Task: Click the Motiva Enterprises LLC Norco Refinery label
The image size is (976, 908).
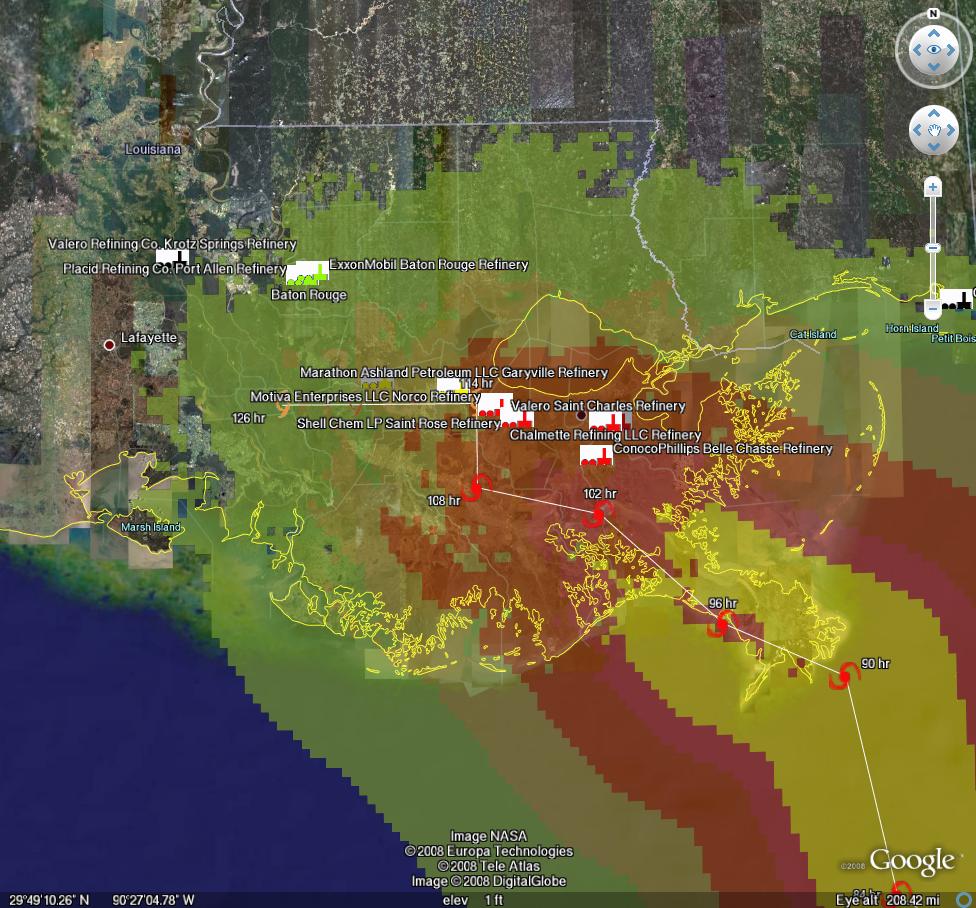Action: 365,396
